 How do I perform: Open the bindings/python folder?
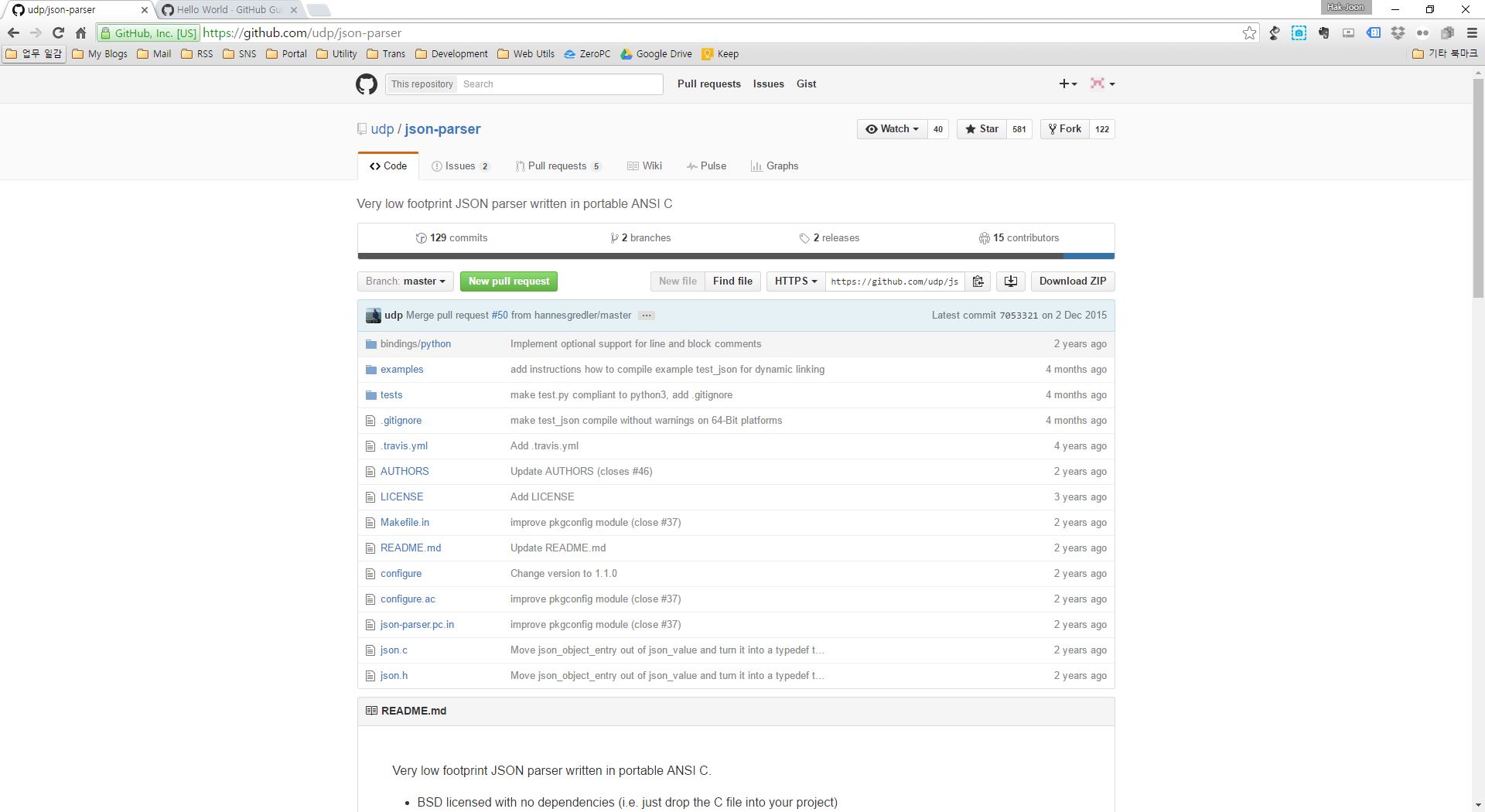tap(415, 344)
